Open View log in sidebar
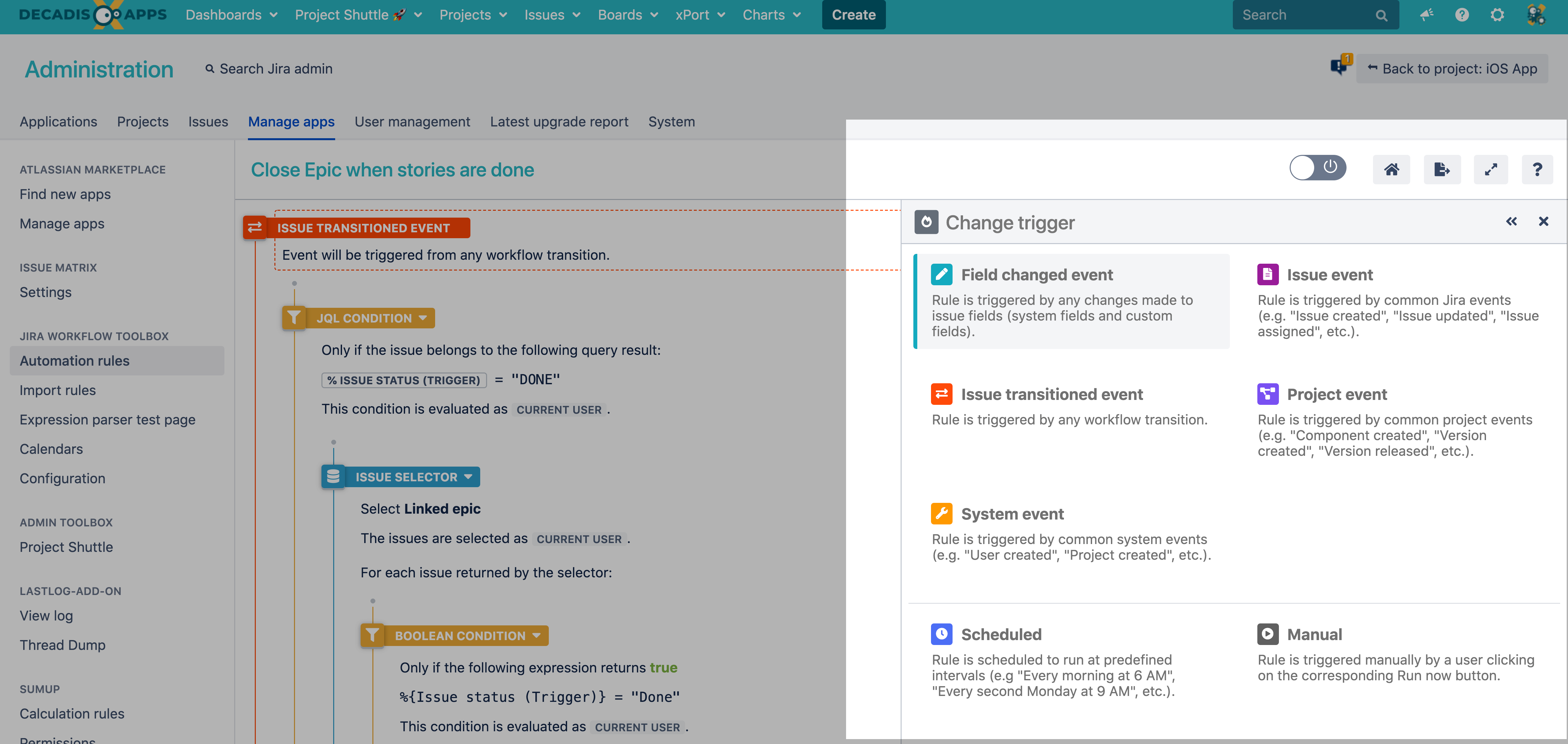The width and height of the screenshot is (1568, 744). (x=46, y=616)
